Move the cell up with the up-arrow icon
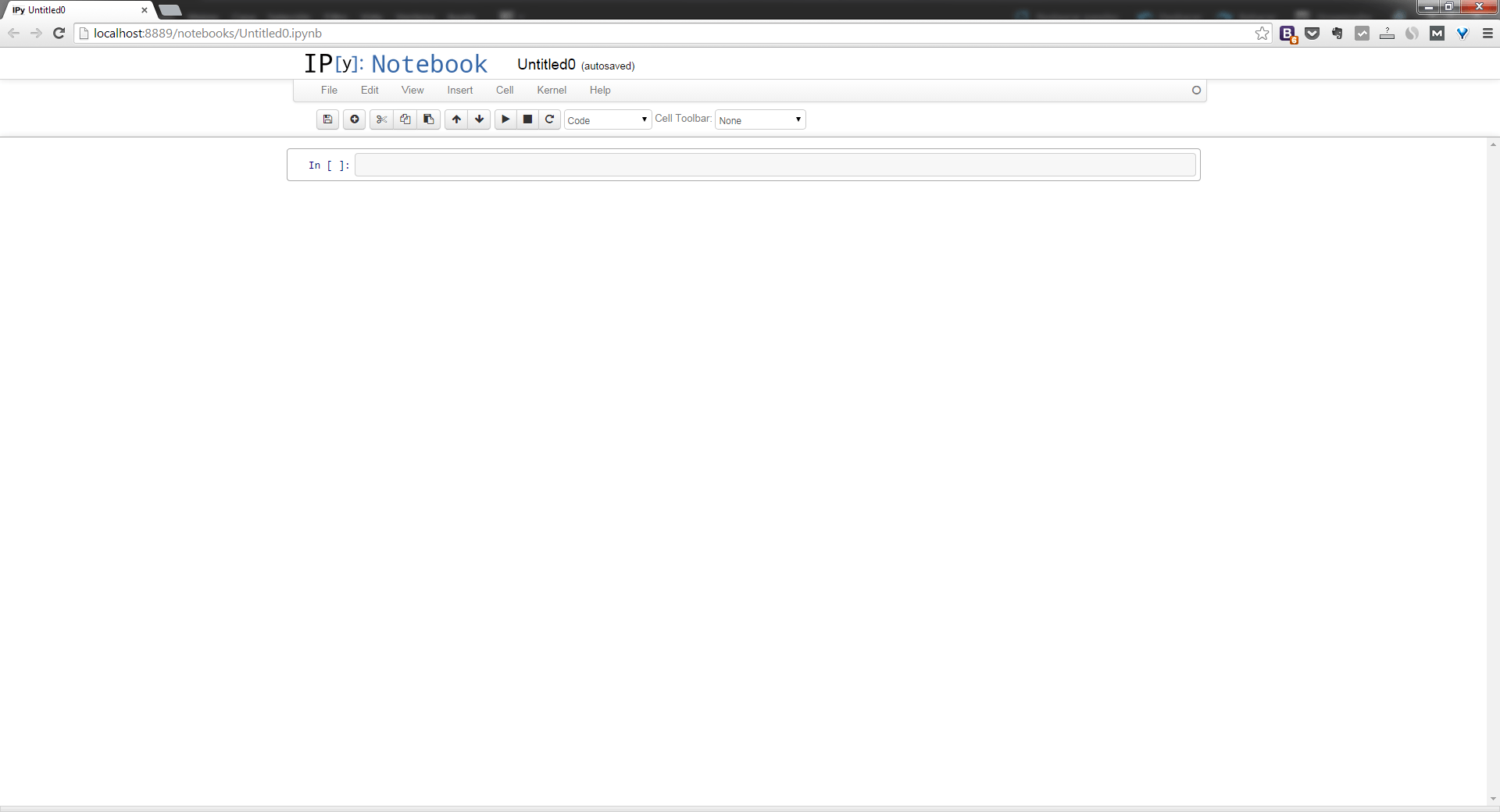 tap(455, 119)
